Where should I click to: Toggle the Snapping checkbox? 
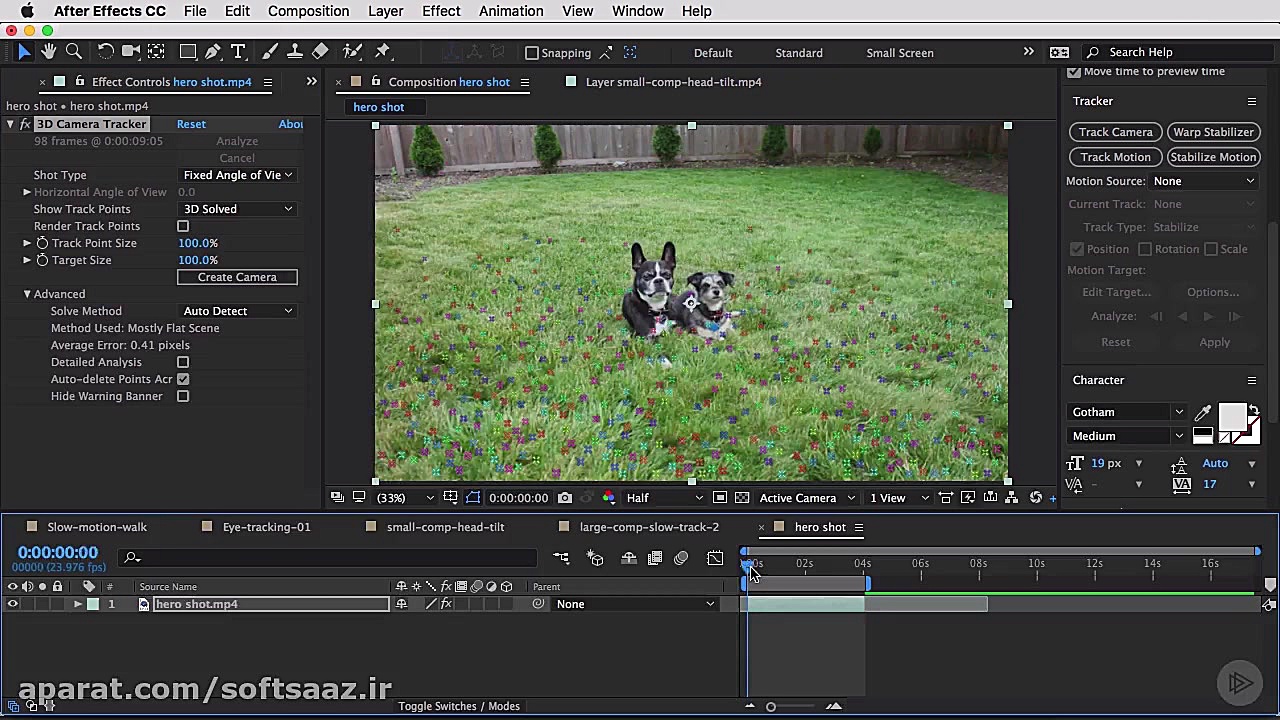pos(532,53)
